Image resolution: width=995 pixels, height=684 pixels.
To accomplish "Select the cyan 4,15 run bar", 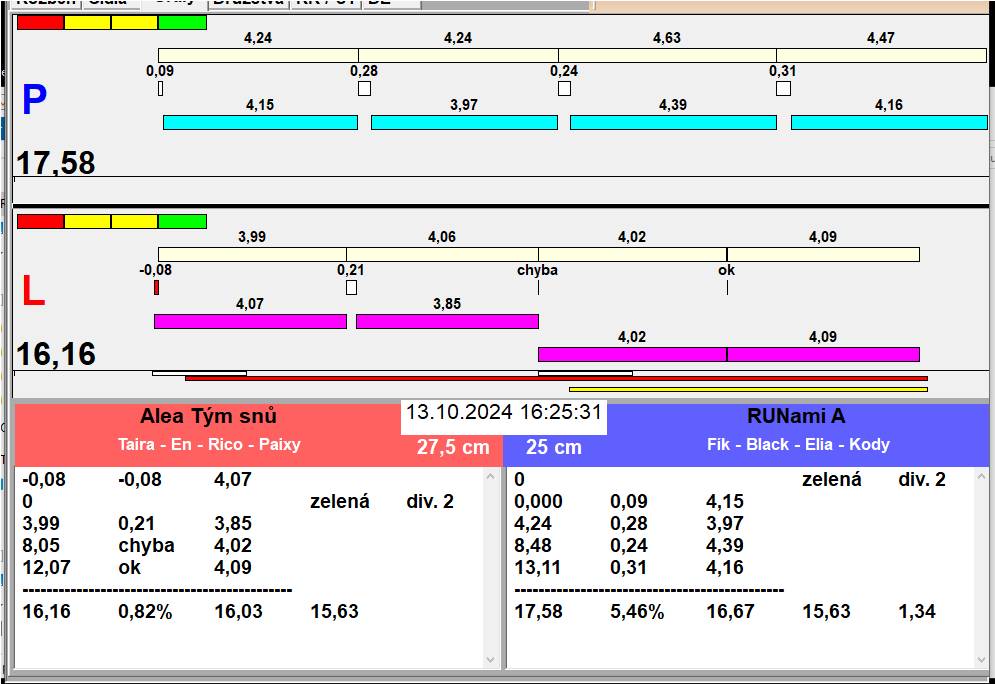I will (x=260, y=122).
